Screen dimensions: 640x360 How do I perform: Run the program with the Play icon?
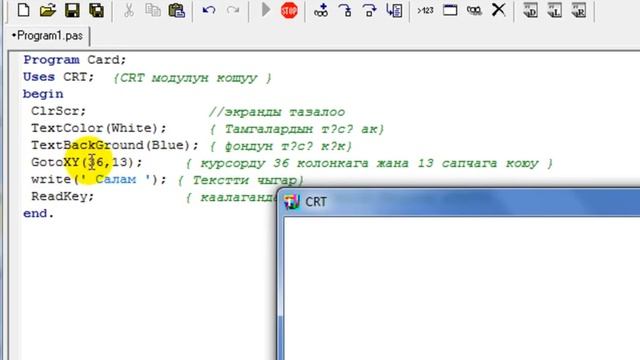[266, 10]
